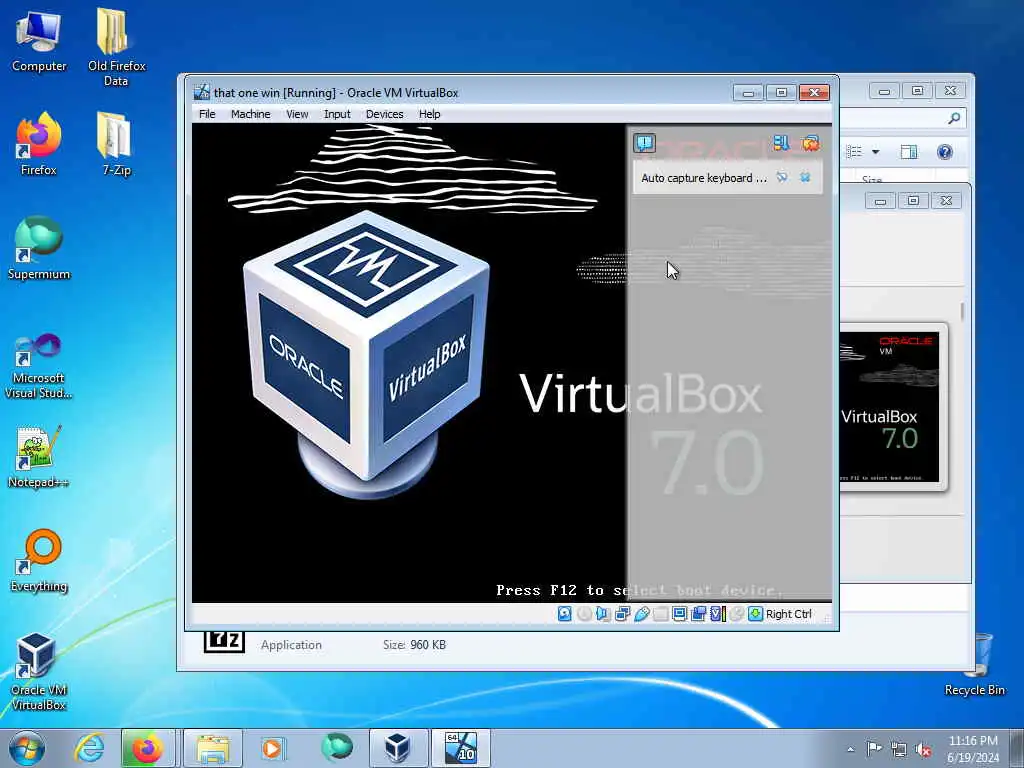Image resolution: width=1024 pixels, height=768 pixels.
Task: Select the Oracle VM VirtualBox desktop shortcut
Action: coord(39,671)
